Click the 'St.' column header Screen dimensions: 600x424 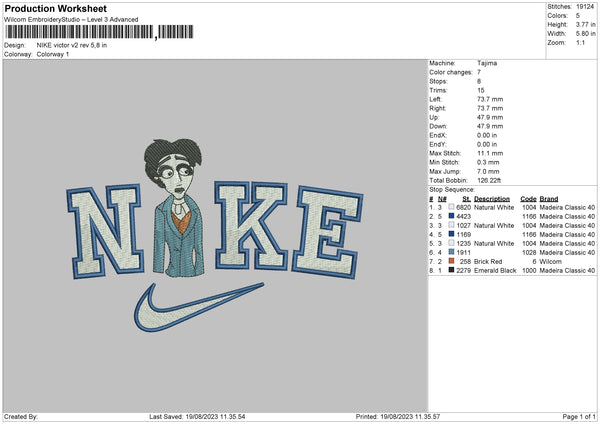click(466, 199)
